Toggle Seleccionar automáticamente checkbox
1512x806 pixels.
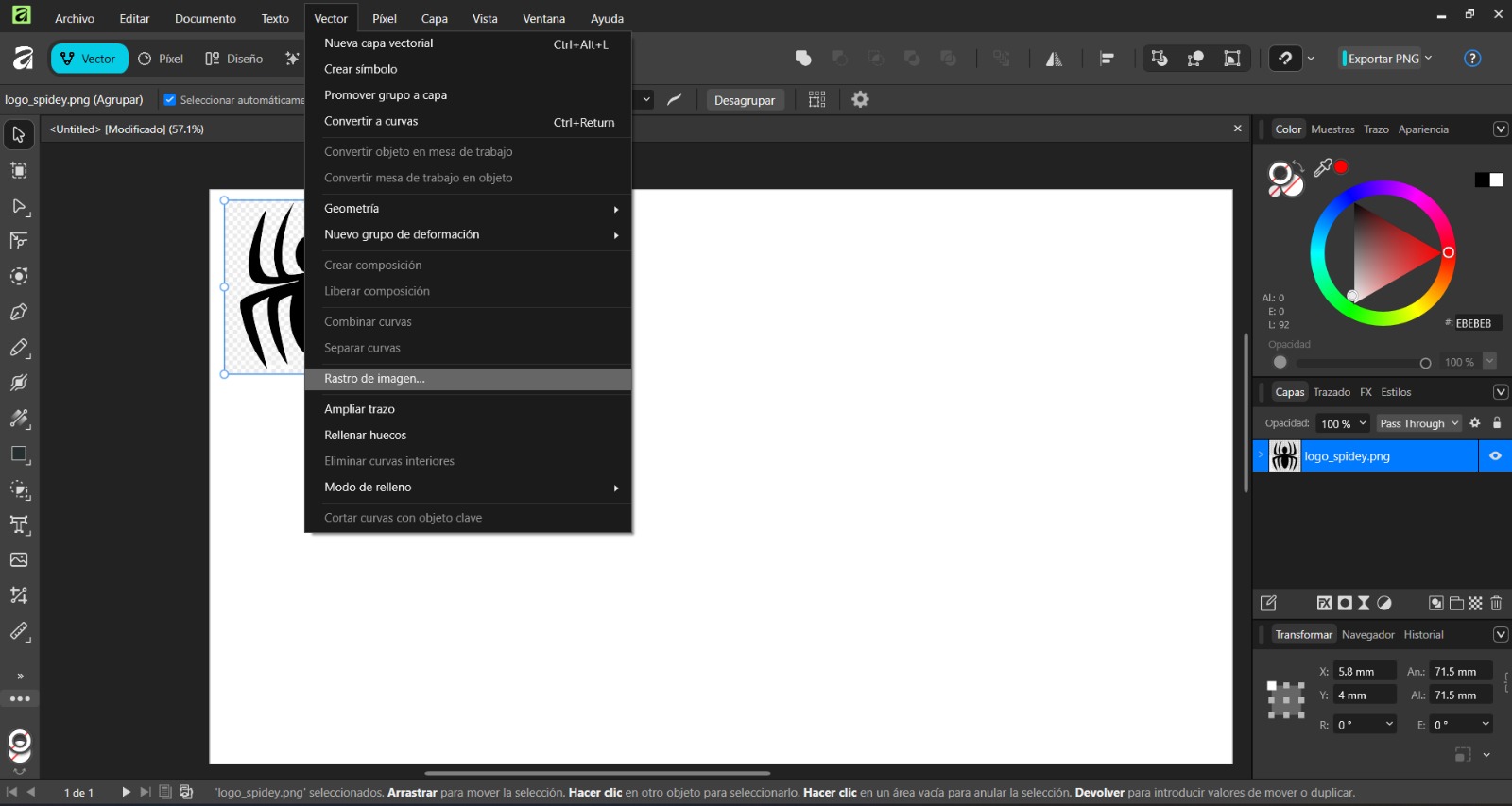click(x=170, y=99)
